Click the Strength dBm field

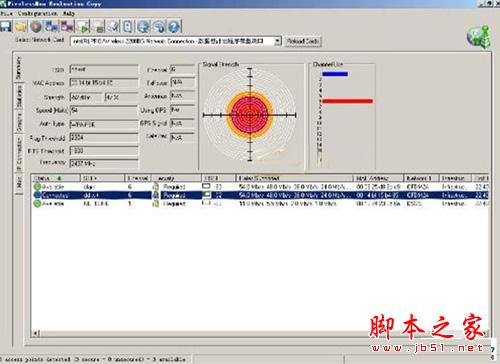pyautogui.click(x=86, y=97)
